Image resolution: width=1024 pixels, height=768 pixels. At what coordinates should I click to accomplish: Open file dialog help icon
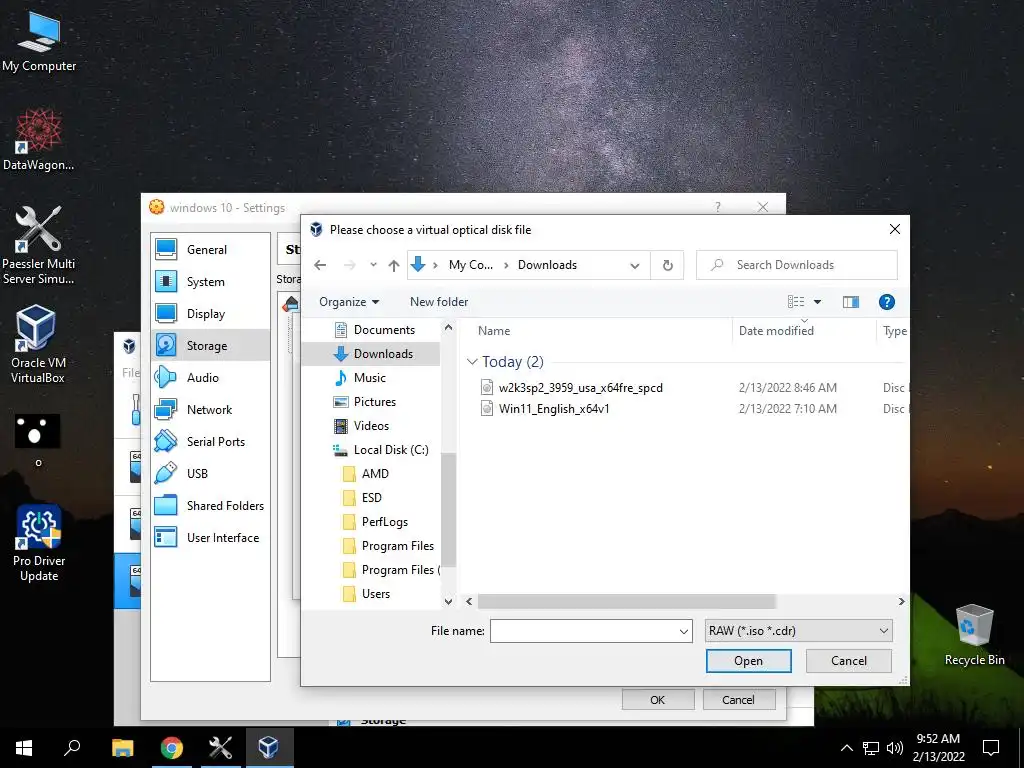(x=886, y=302)
